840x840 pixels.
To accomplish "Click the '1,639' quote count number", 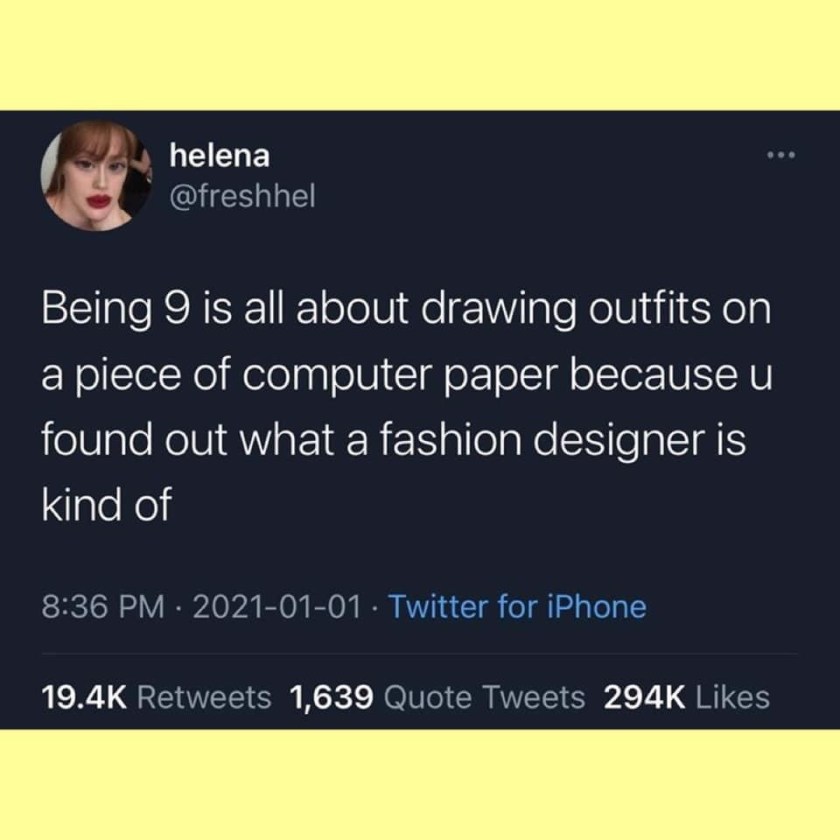I will tap(331, 698).
